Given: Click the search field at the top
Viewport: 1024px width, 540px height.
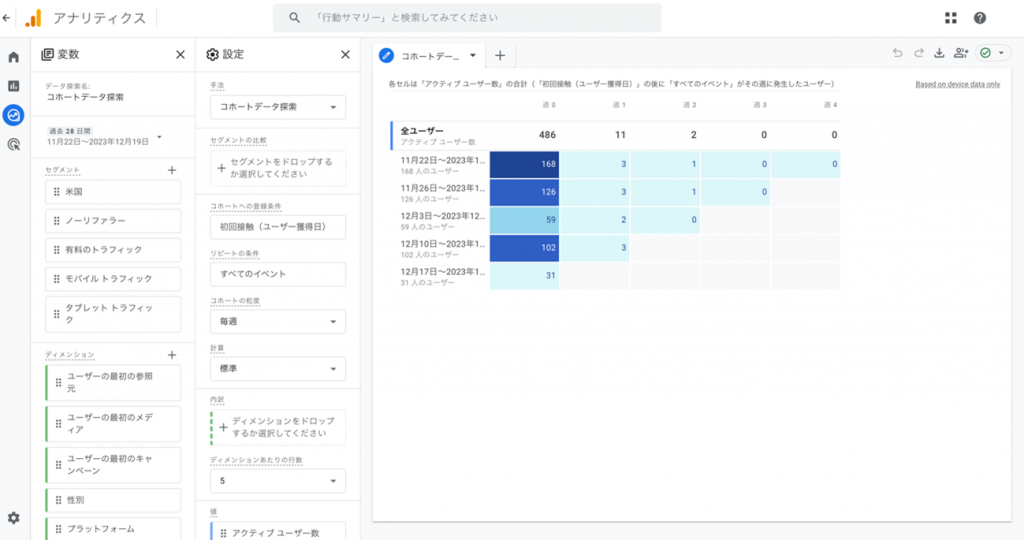Looking at the screenshot, I should tap(466, 18).
